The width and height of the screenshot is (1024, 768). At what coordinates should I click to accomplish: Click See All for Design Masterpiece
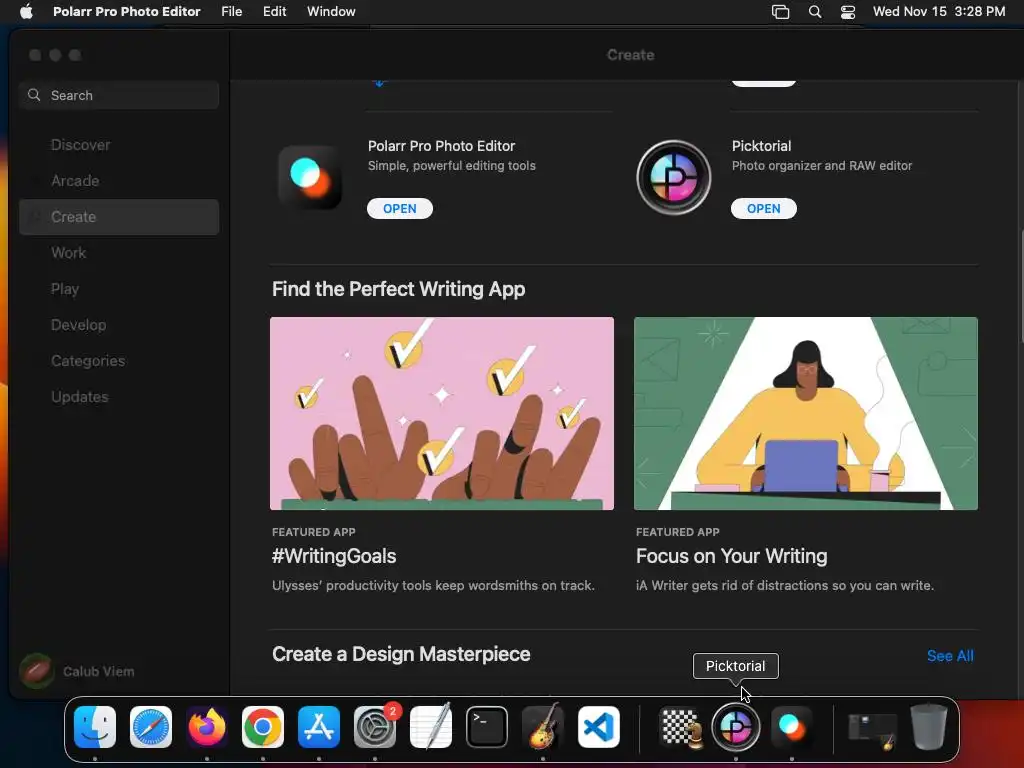pos(950,656)
